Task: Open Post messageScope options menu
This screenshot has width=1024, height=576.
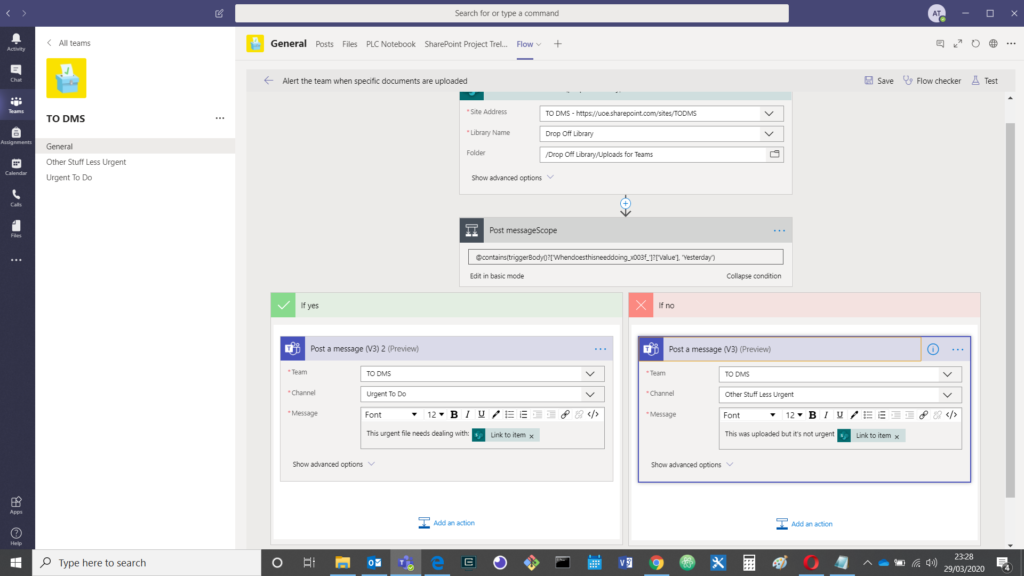Action: click(x=779, y=231)
